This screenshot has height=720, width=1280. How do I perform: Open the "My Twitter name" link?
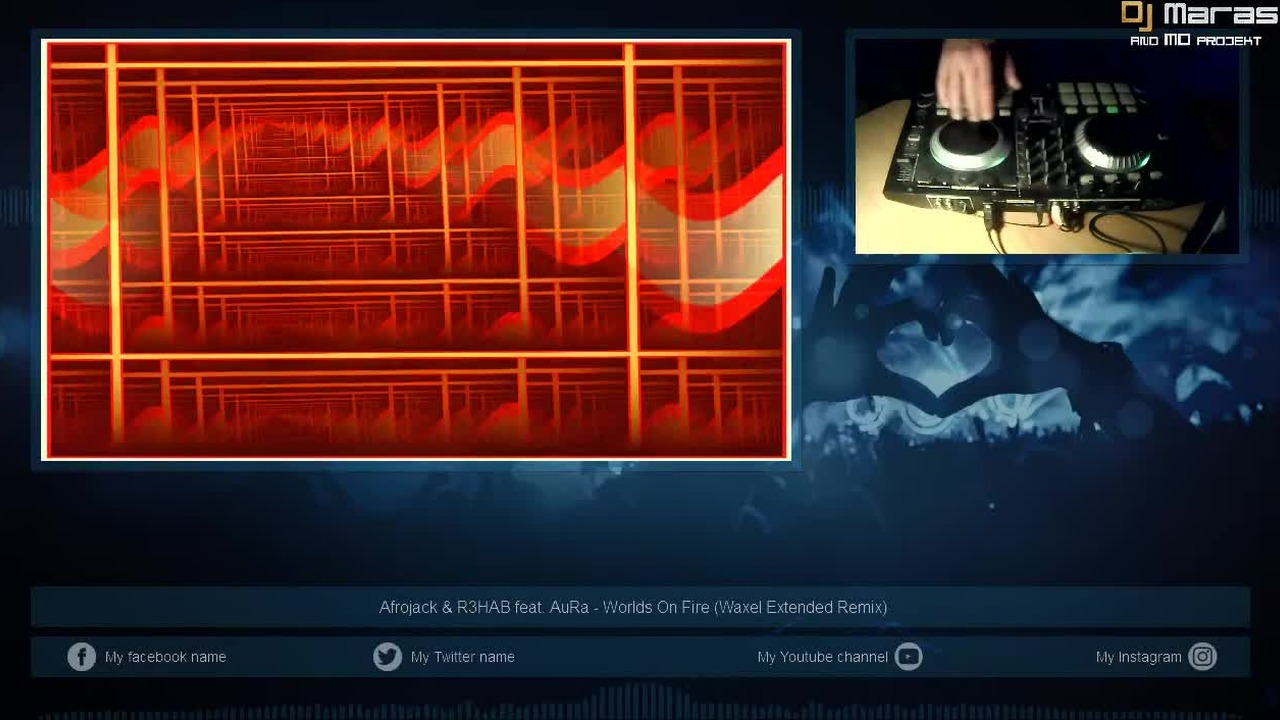click(x=462, y=657)
